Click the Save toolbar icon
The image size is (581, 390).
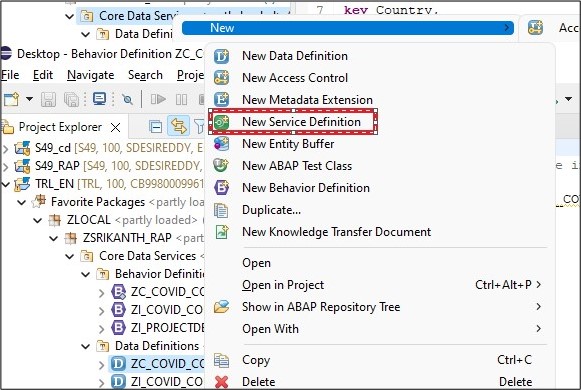[48, 99]
